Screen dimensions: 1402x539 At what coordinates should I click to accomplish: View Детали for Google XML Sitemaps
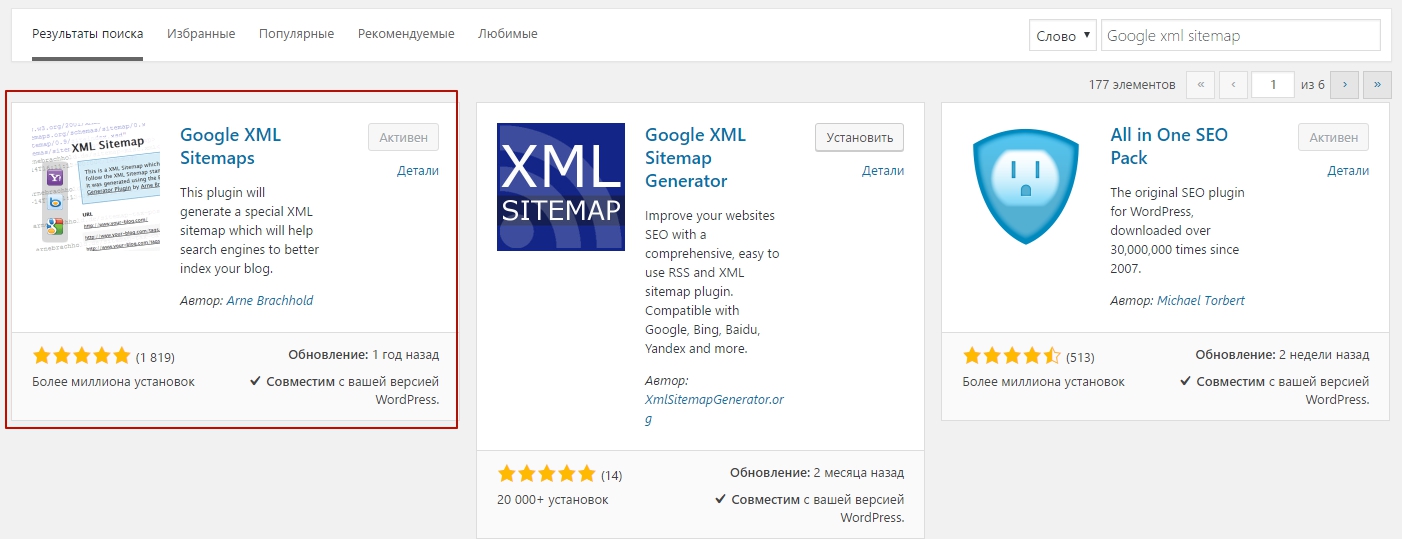(x=418, y=170)
